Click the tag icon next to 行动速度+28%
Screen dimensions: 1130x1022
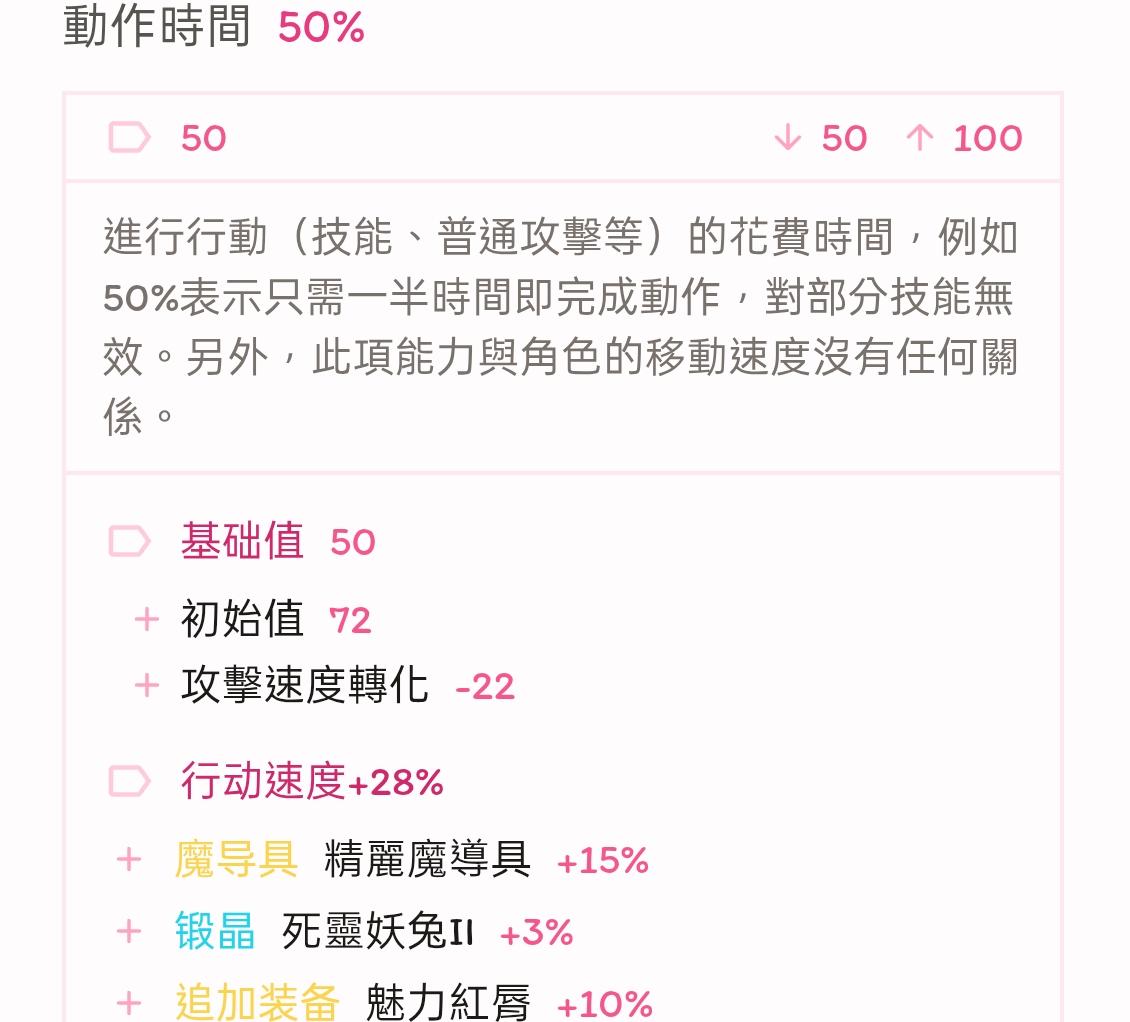(129, 781)
